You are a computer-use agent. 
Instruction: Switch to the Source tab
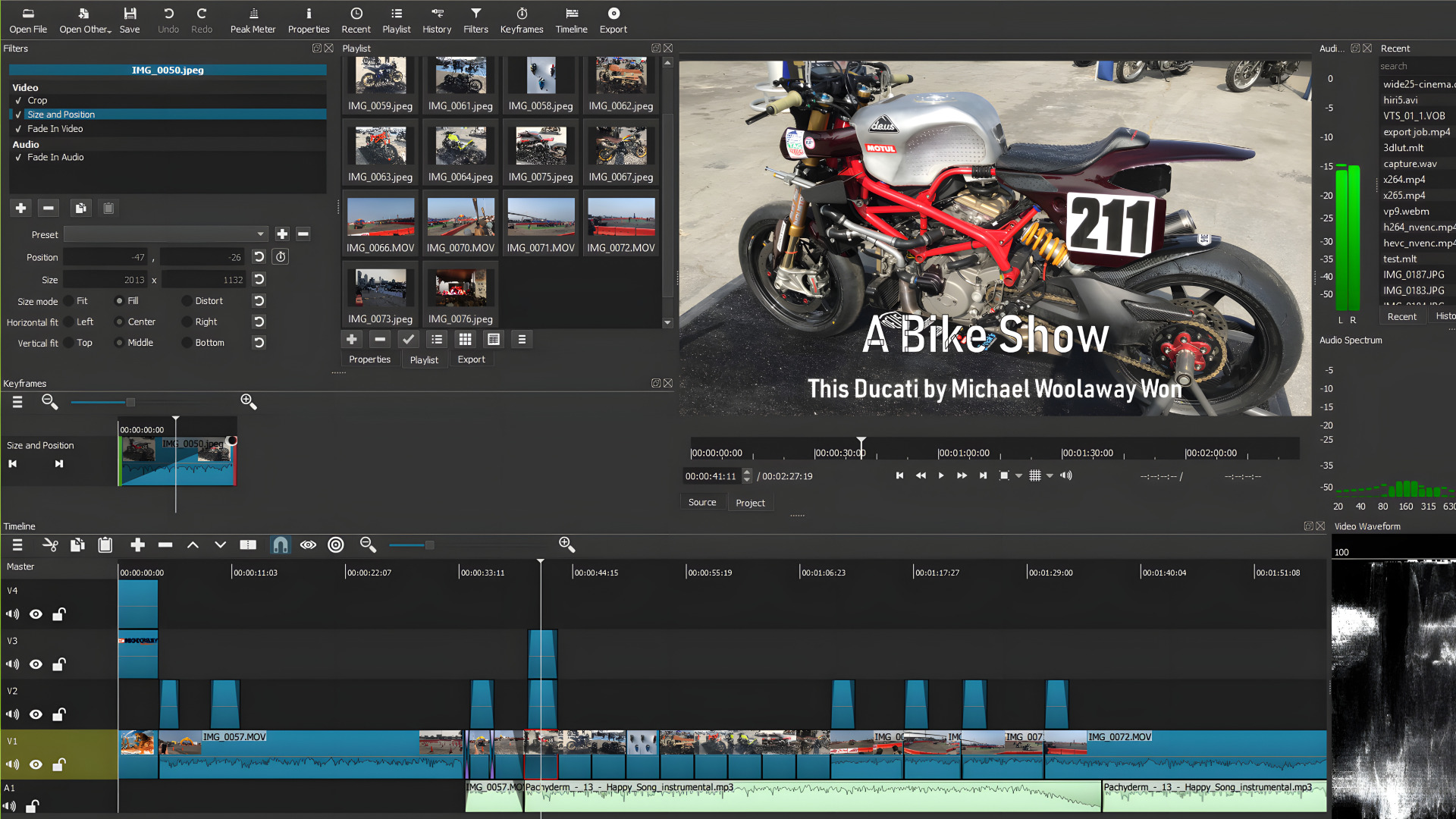pos(701,502)
